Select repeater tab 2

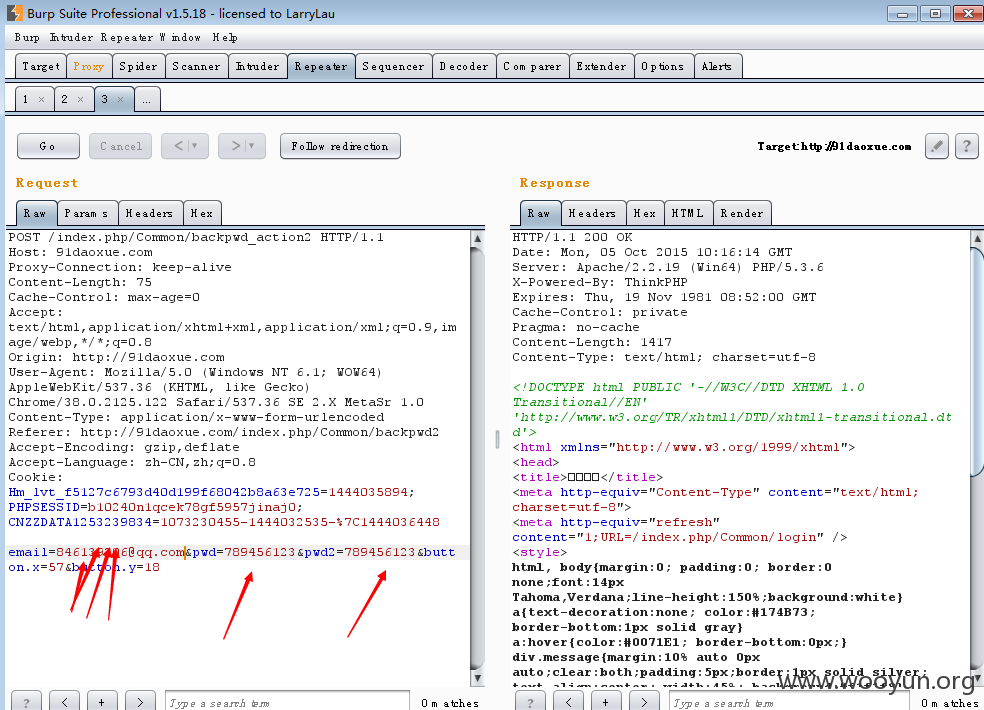65,99
